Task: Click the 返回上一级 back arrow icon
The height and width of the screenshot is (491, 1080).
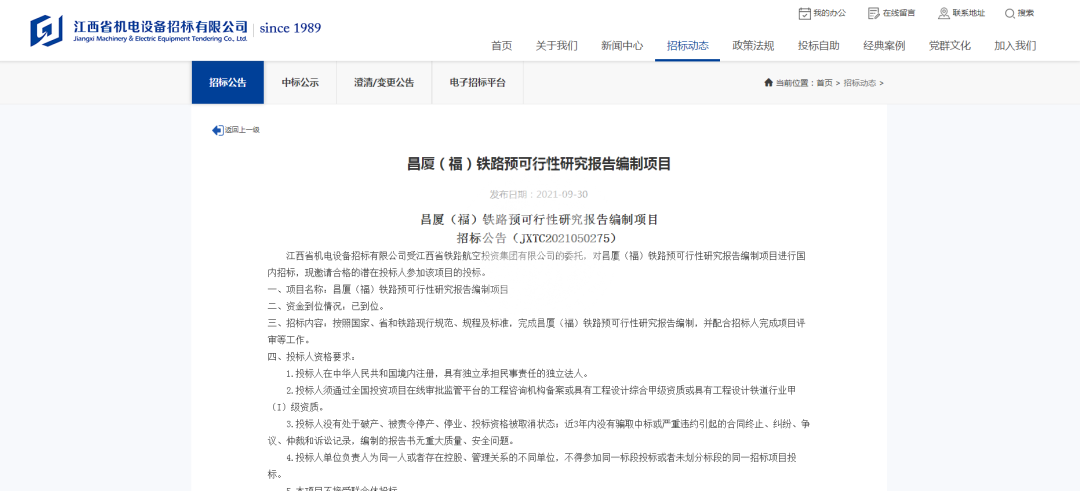Action: tap(217, 130)
